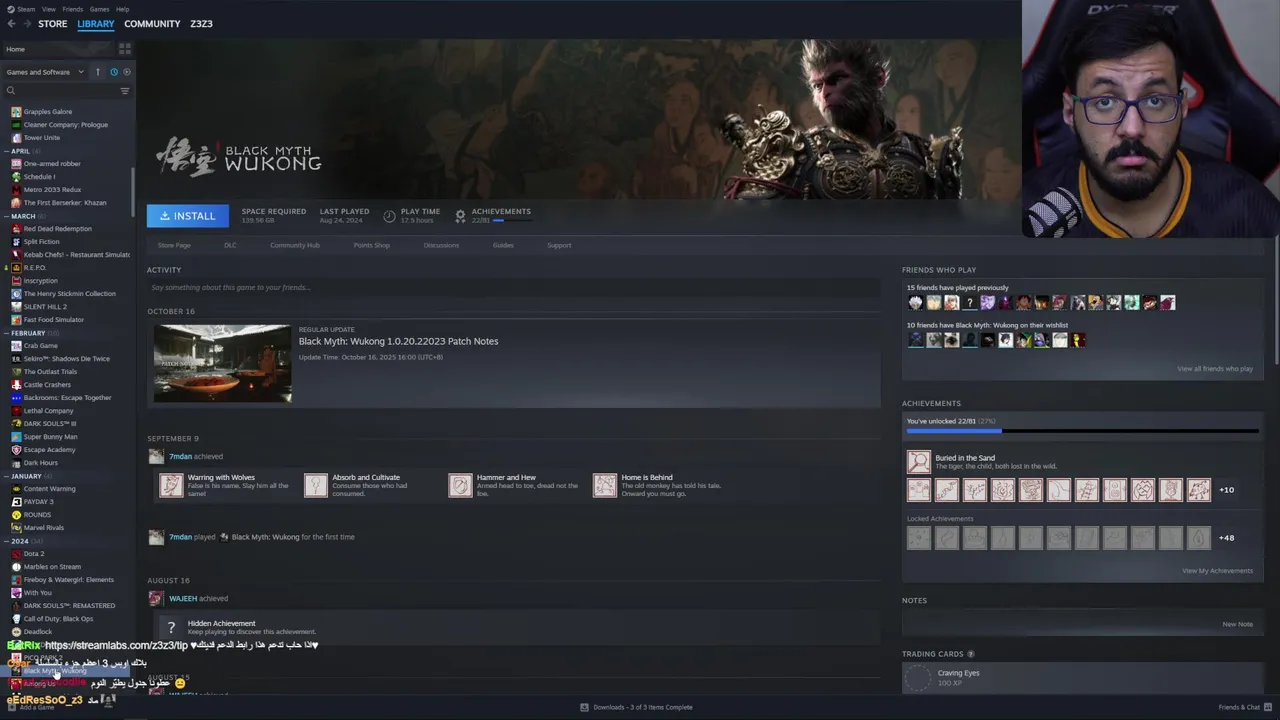Switch to the STORE tab
Screen dimensions: 1280x720
click(x=53, y=24)
